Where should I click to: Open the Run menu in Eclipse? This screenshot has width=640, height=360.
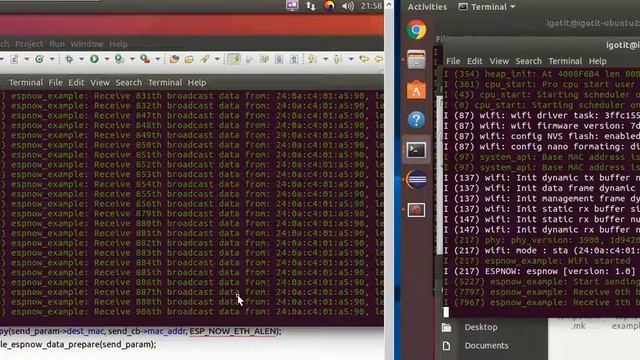click(57, 44)
